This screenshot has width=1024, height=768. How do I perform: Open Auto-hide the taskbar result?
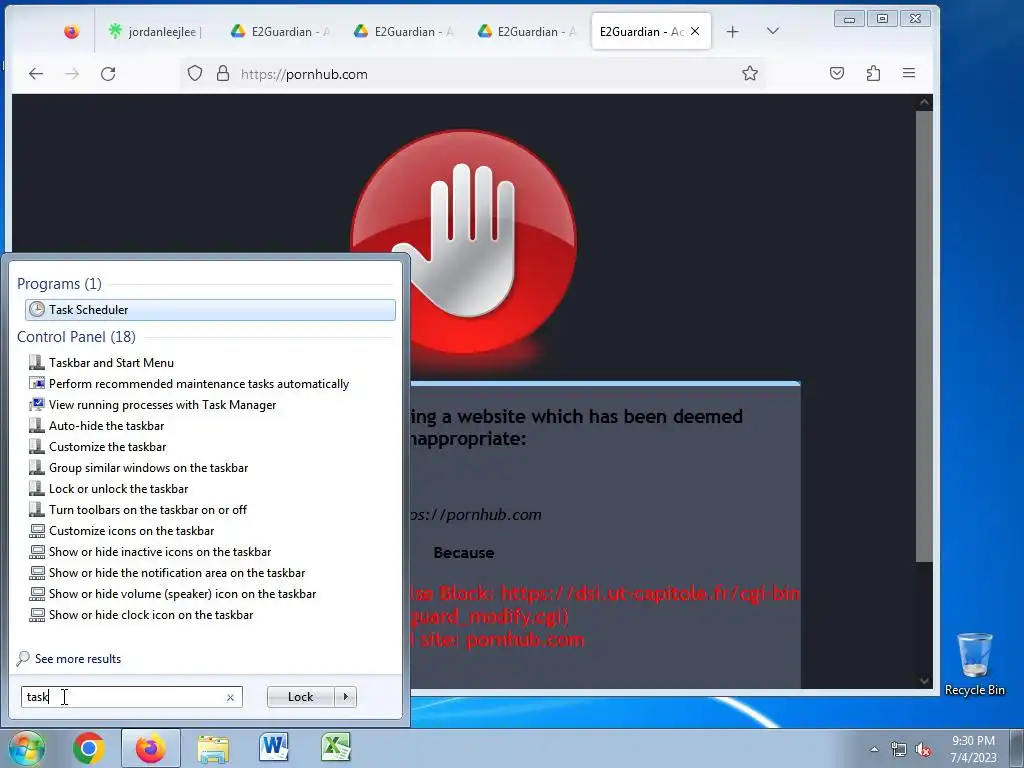106,426
